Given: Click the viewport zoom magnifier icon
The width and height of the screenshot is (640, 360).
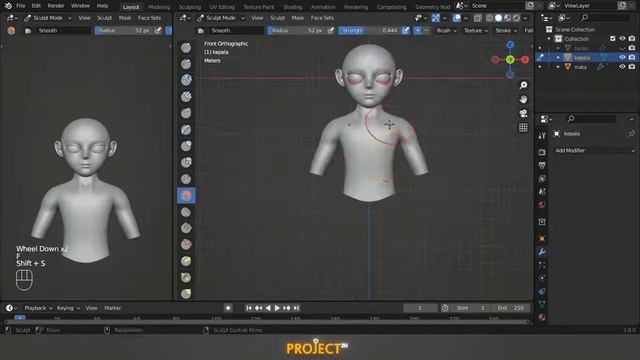Looking at the screenshot, I should click(523, 85).
